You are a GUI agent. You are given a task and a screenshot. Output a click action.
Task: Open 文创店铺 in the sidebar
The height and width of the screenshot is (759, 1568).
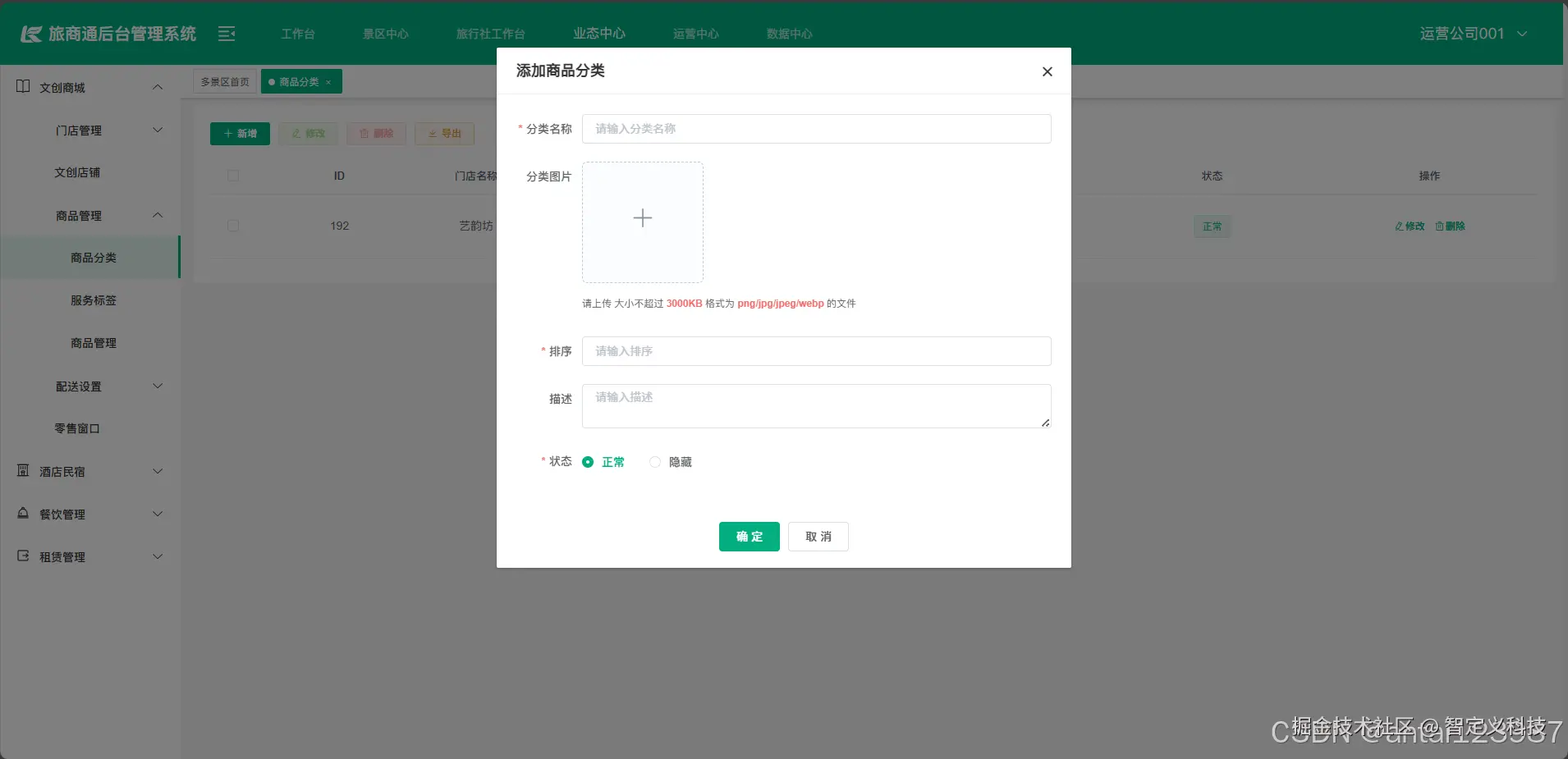coord(78,172)
